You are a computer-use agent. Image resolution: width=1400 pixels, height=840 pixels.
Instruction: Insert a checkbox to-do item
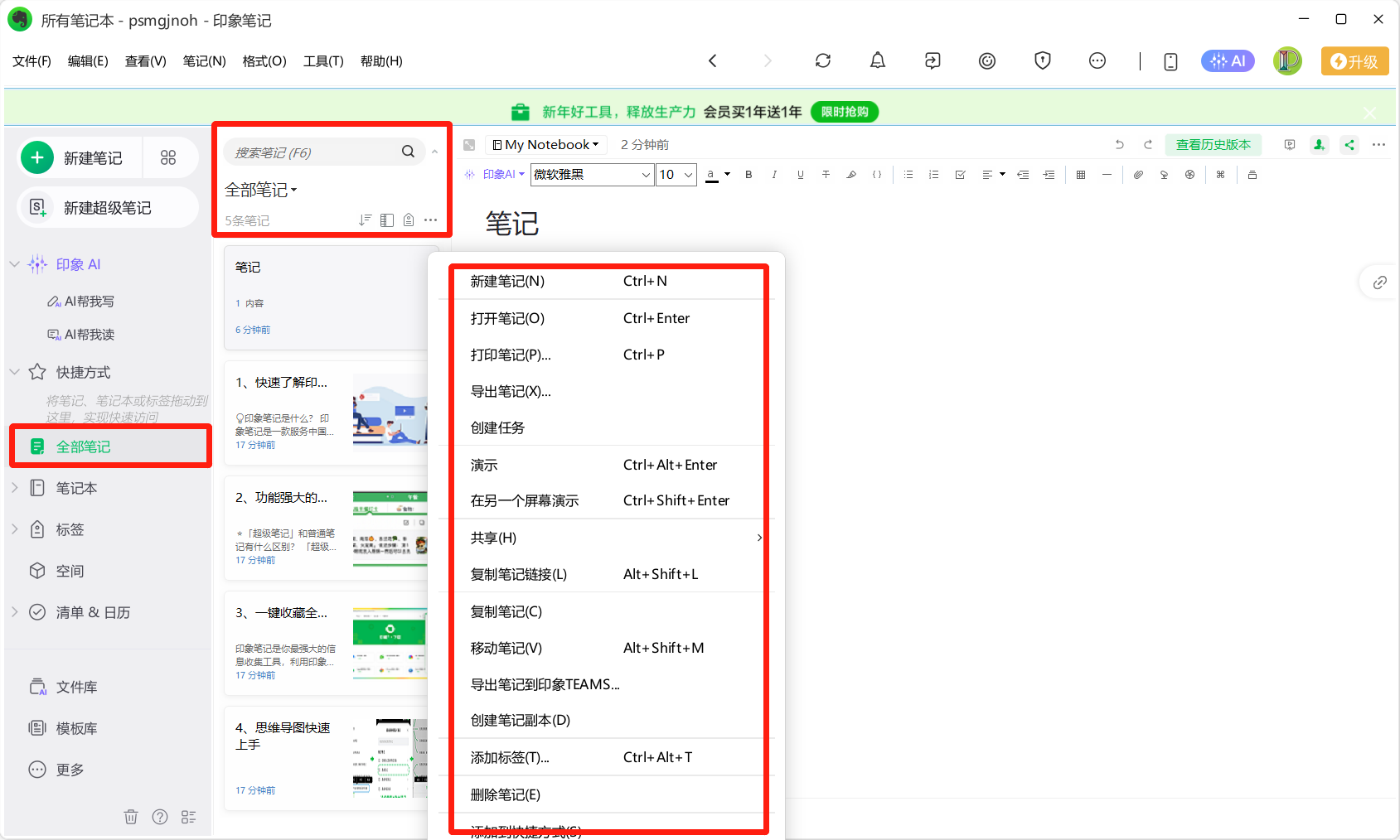960,175
